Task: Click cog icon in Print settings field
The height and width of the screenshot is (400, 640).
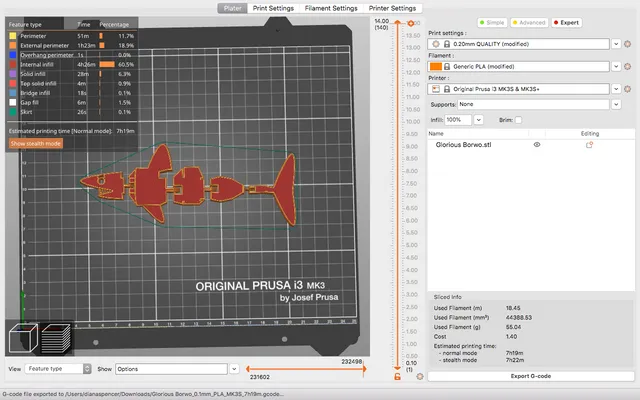Action: point(436,44)
